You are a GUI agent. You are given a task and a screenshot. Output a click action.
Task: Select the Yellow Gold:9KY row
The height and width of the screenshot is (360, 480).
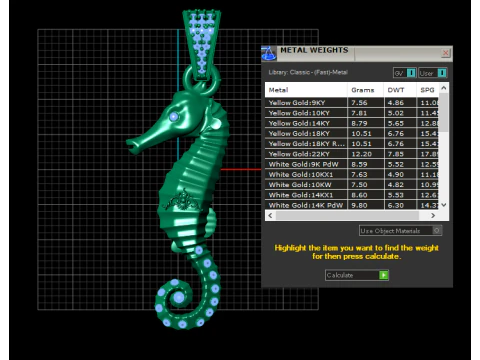[352, 103]
